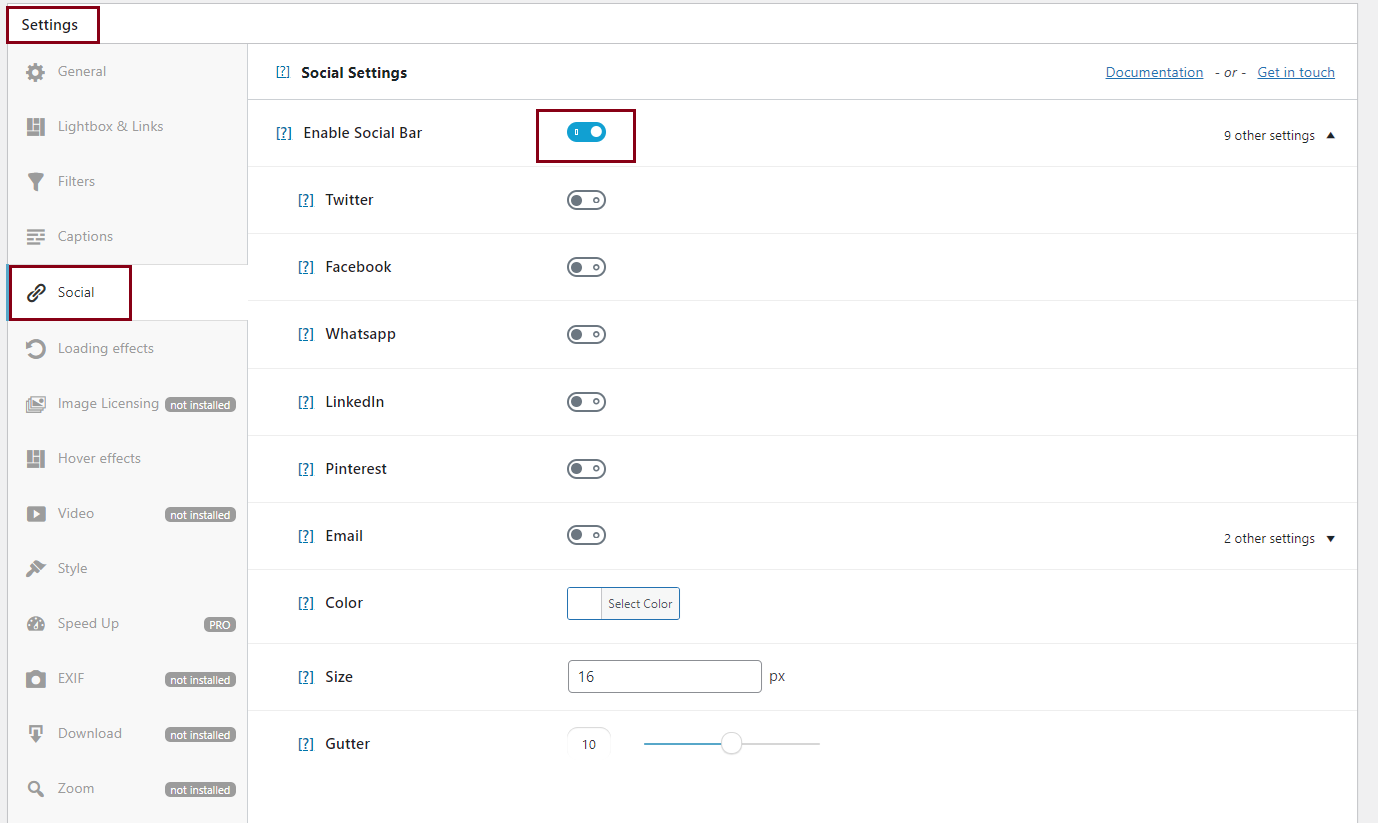Click the General gear icon
The image size is (1378, 823).
[x=36, y=72]
